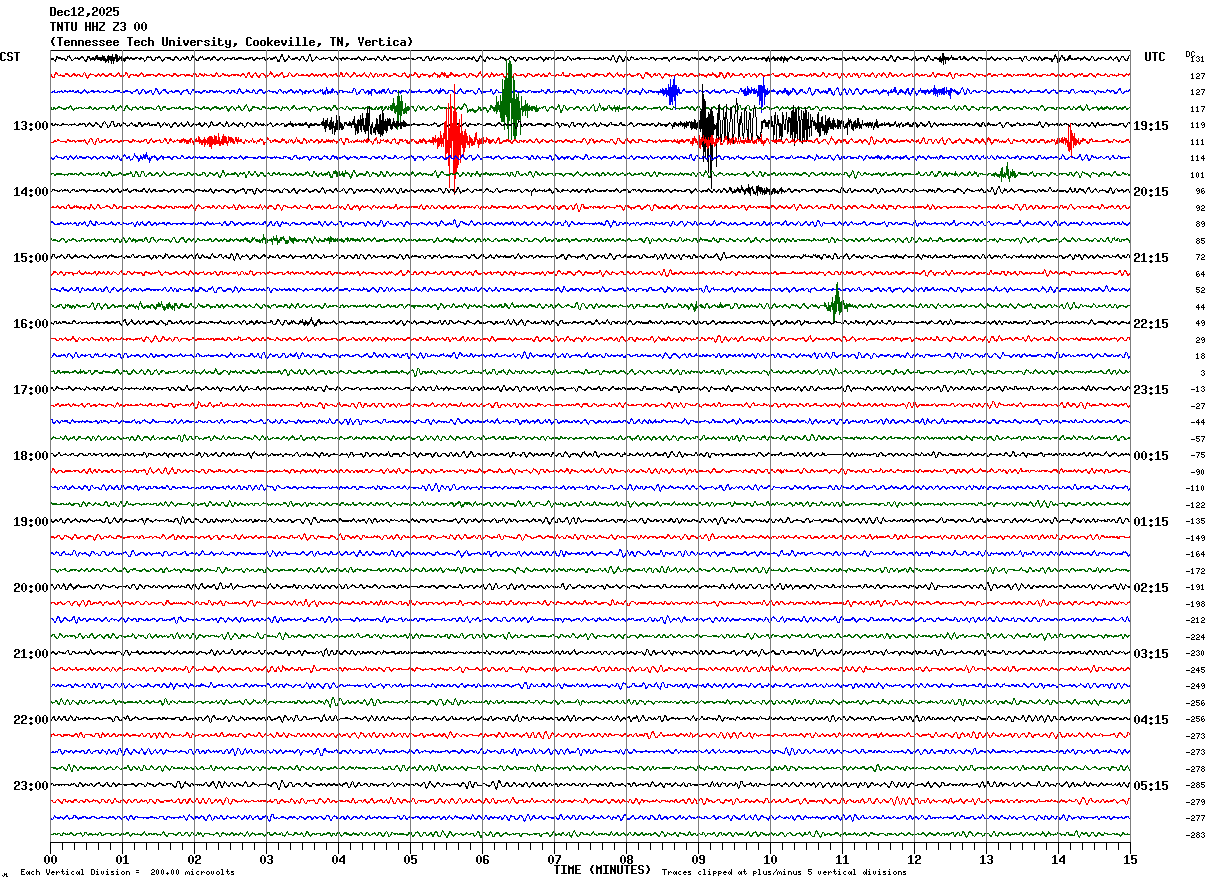Click the '13' minute axis tick label
Image resolution: width=1210 pixels, height=886 pixels.
click(986, 860)
